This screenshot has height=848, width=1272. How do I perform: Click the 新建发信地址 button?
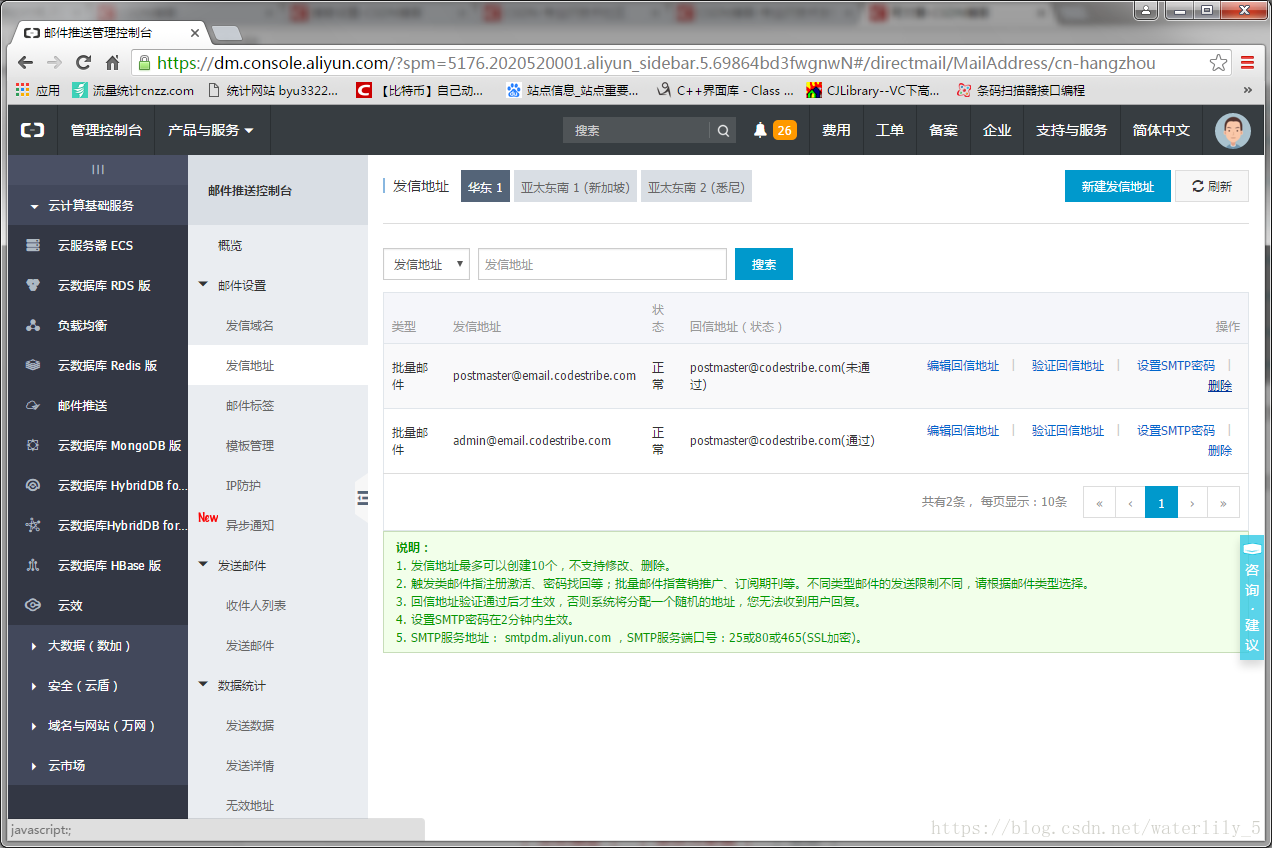click(1117, 186)
